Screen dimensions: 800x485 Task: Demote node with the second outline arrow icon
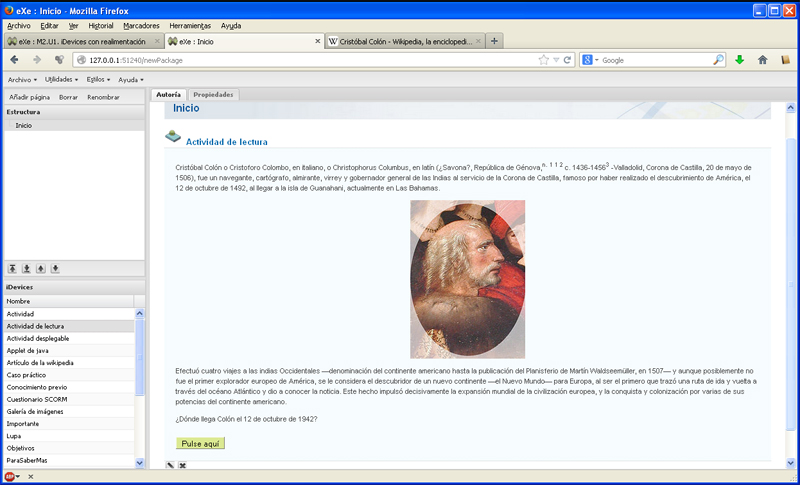(x=27, y=269)
